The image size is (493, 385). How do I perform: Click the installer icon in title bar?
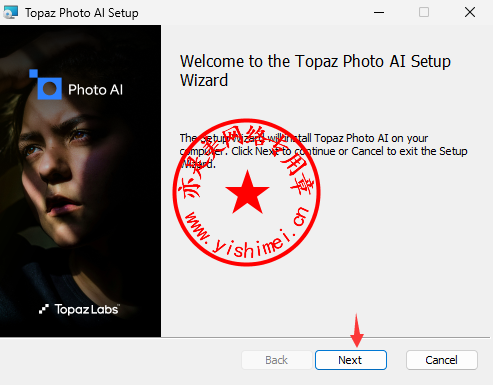coord(11,12)
